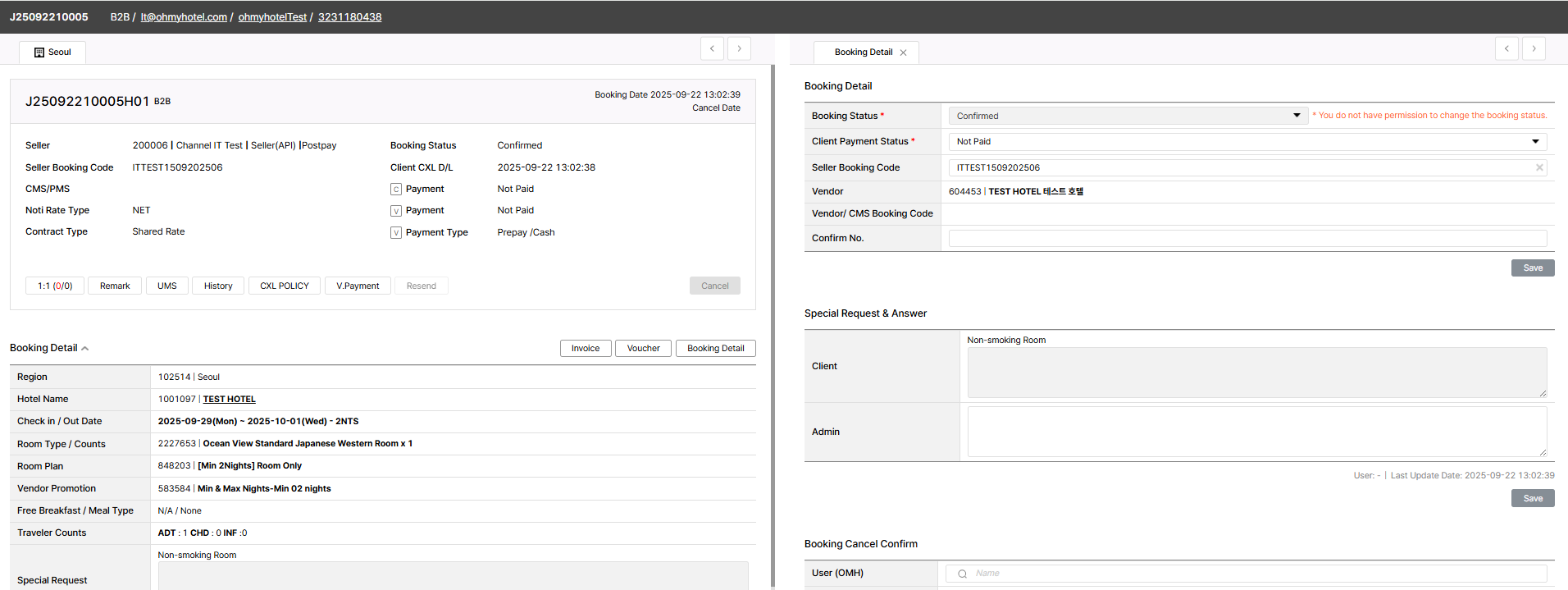Click search icon in User (OMH) field
Viewport: 1568px width, 590px height.
pos(962,574)
